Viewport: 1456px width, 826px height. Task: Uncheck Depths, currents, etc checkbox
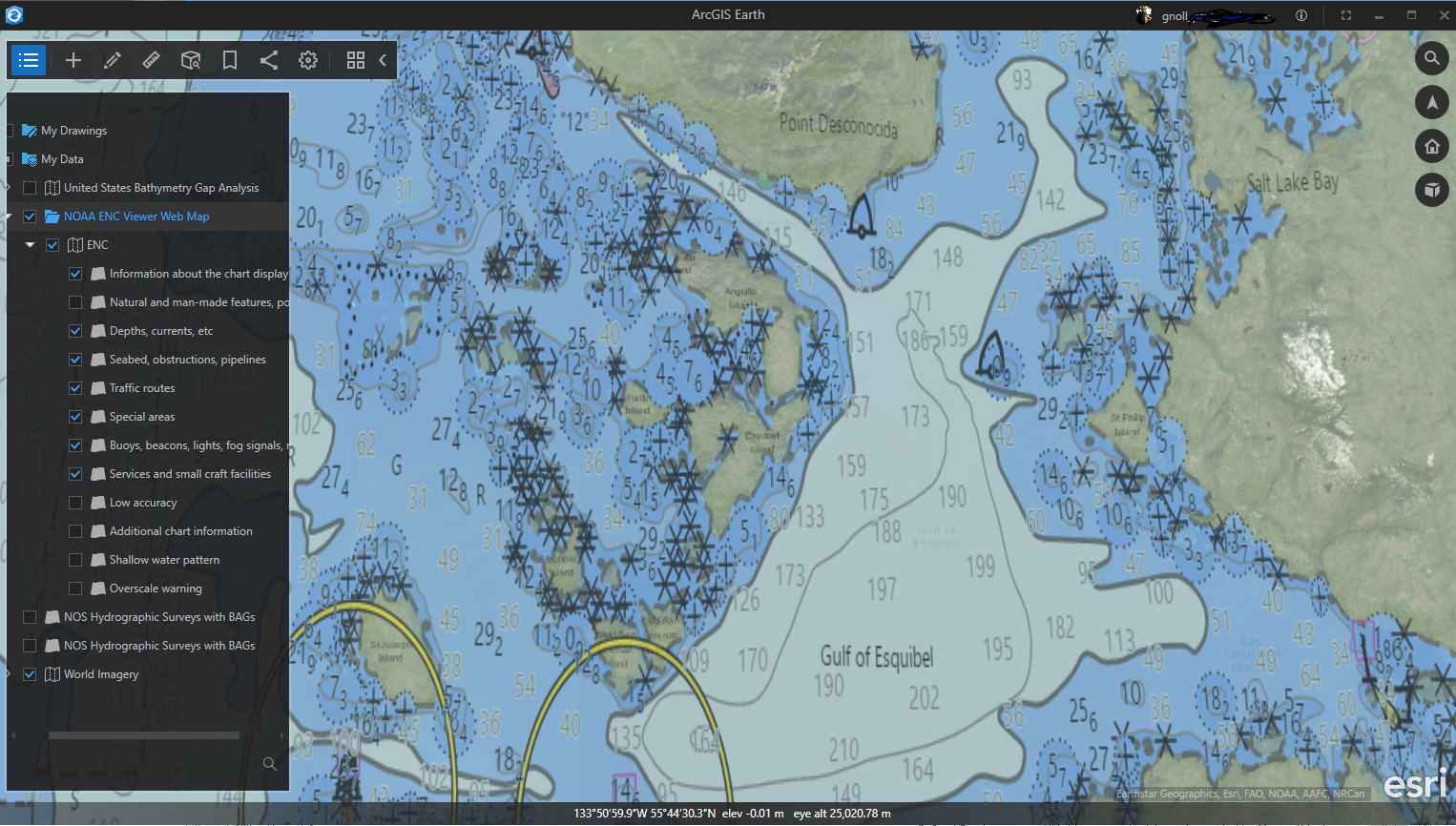[75, 331]
